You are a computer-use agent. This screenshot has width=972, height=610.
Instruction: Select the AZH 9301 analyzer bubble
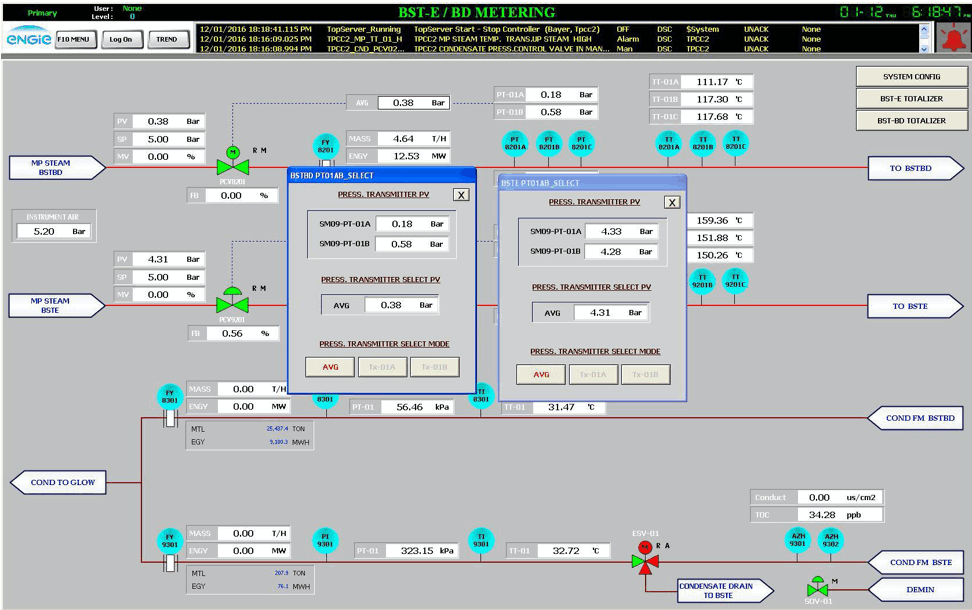pos(798,540)
